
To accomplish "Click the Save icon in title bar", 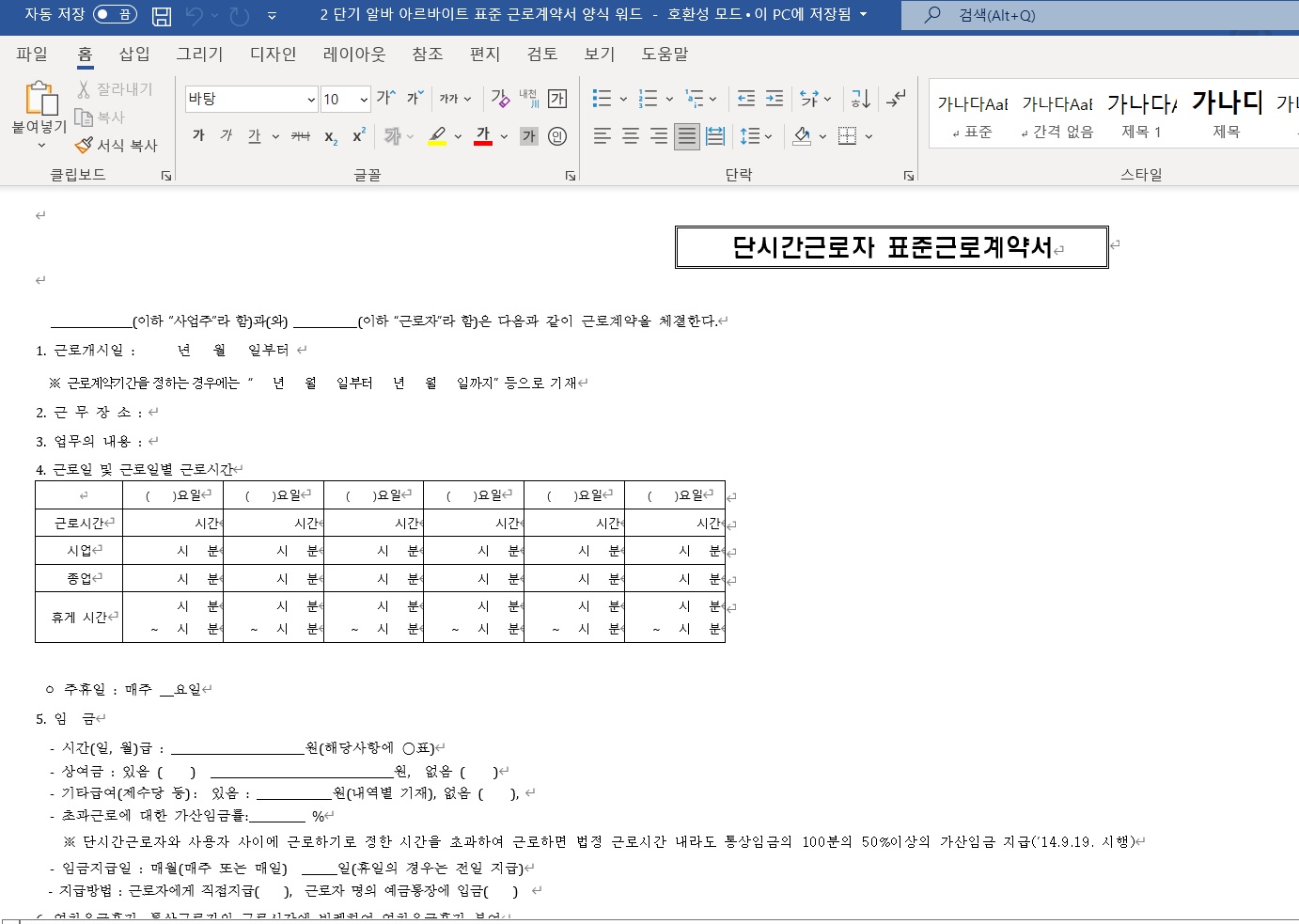I will [162, 15].
